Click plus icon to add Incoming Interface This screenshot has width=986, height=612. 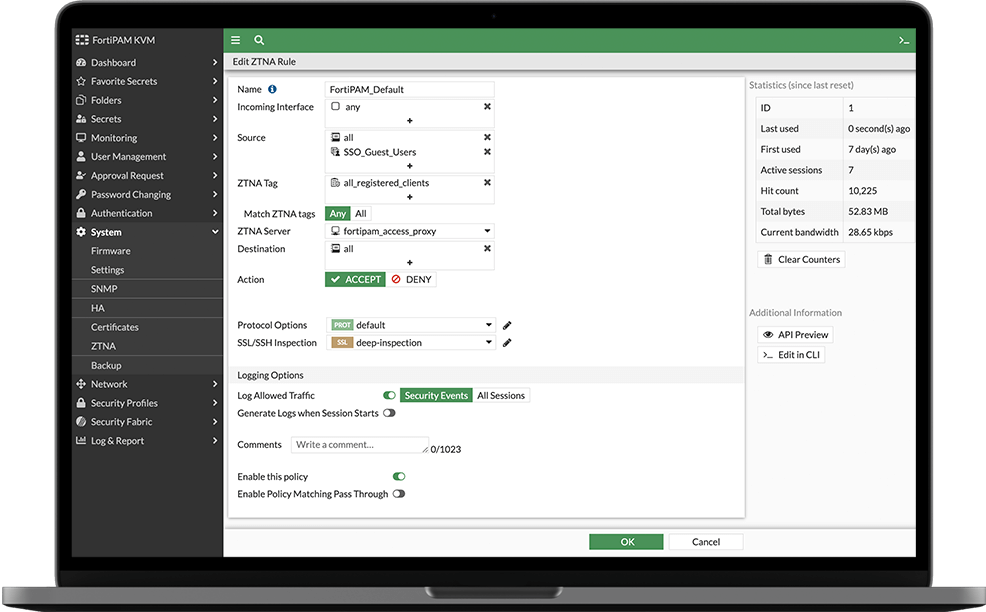pos(410,121)
